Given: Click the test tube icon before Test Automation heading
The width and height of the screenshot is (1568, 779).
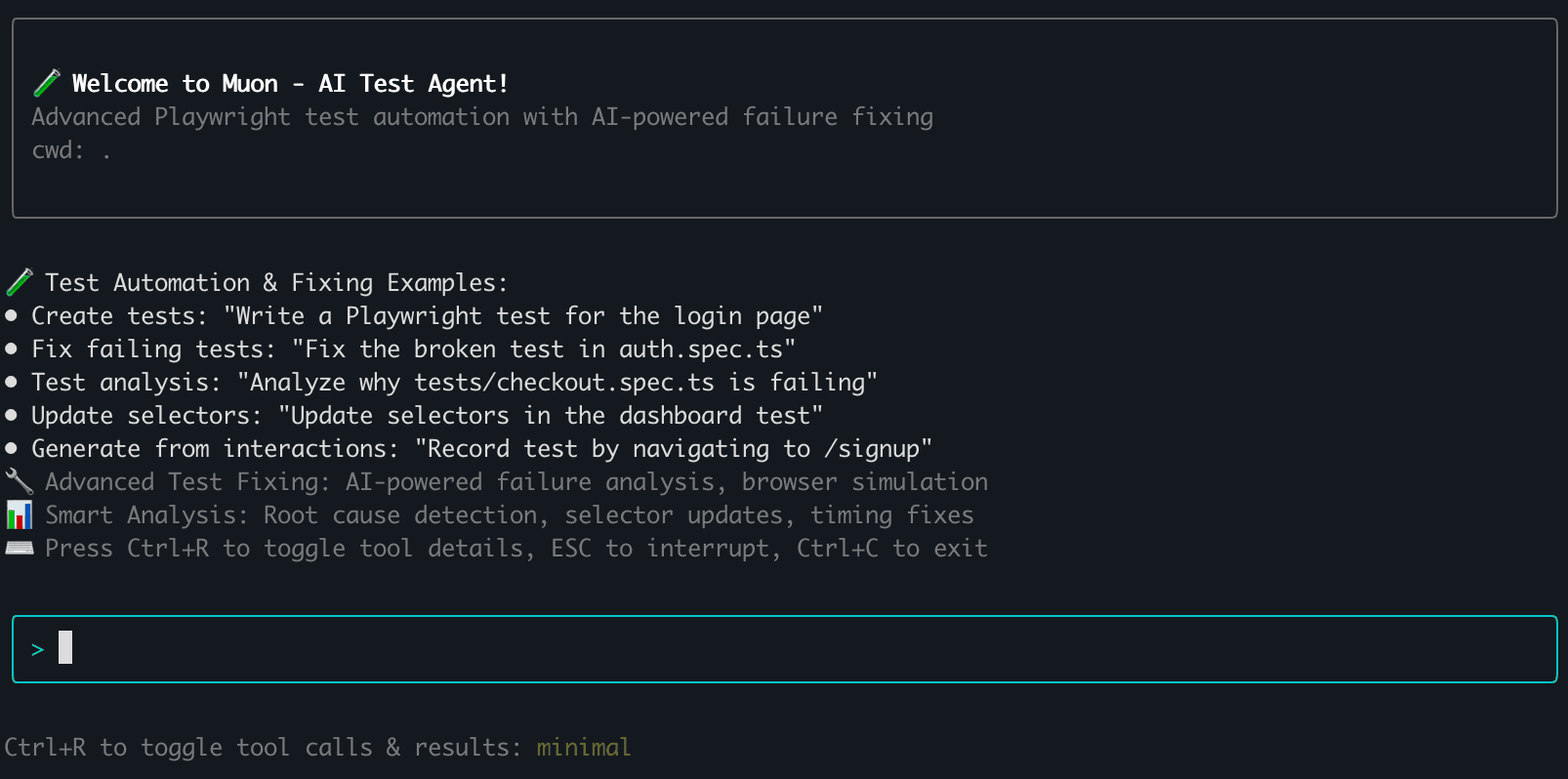Looking at the screenshot, I should click(20, 282).
